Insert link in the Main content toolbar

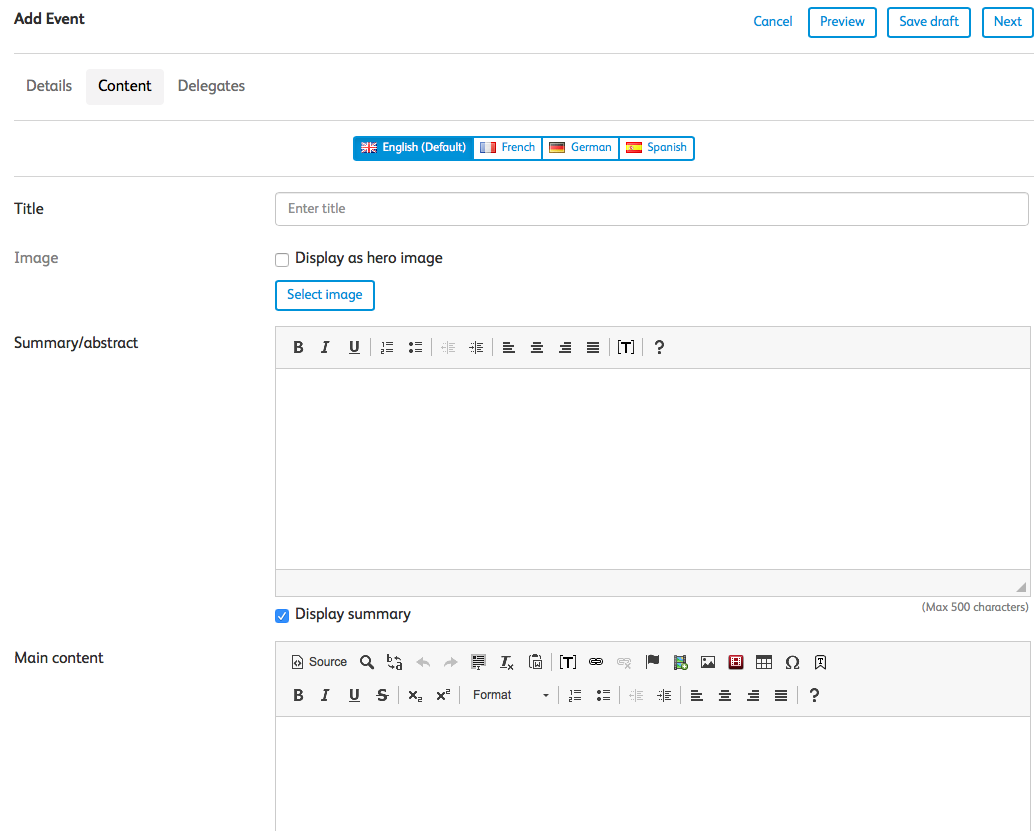point(596,662)
